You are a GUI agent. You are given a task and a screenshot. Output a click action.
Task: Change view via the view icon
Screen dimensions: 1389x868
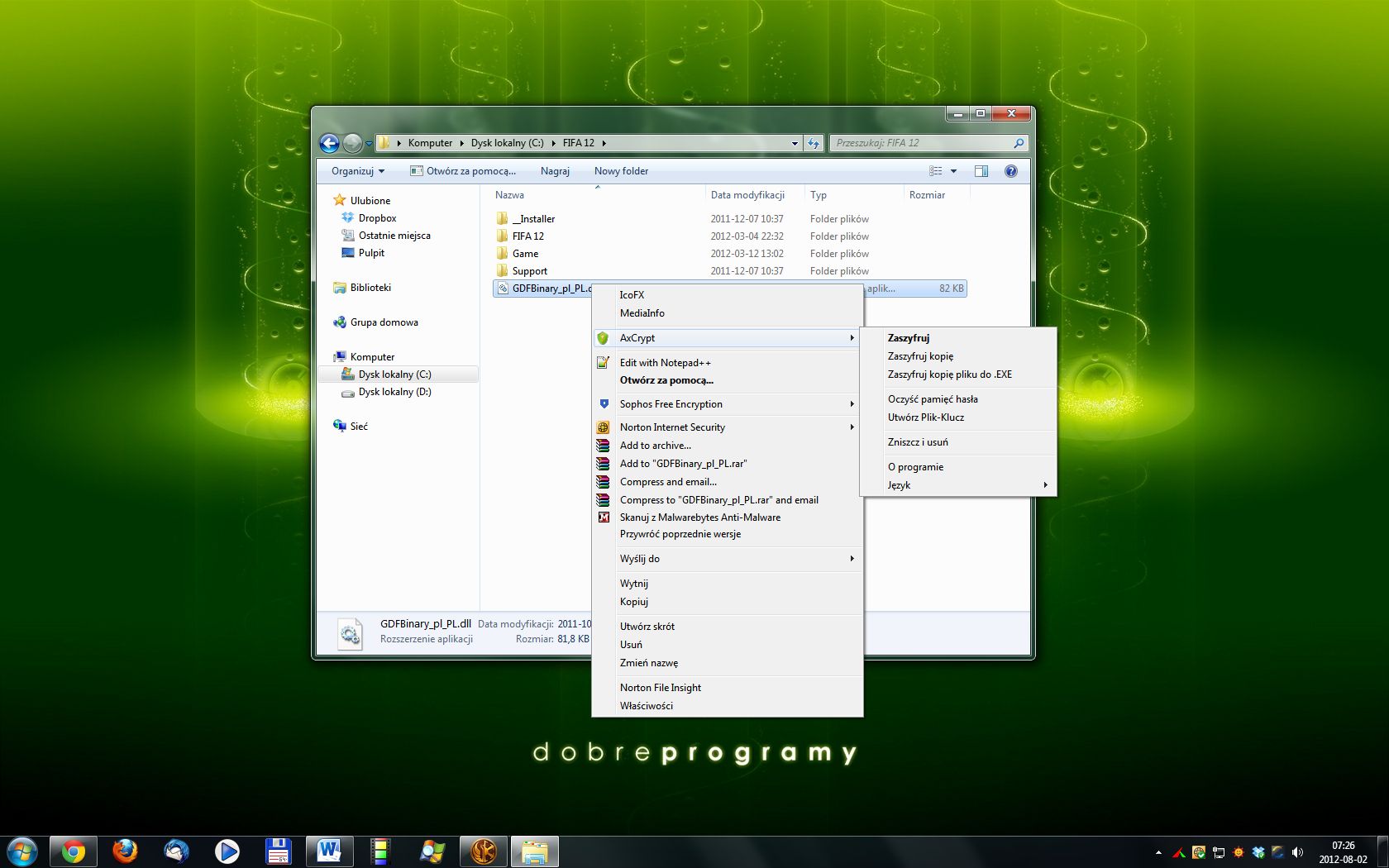pyautogui.click(x=936, y=171)
